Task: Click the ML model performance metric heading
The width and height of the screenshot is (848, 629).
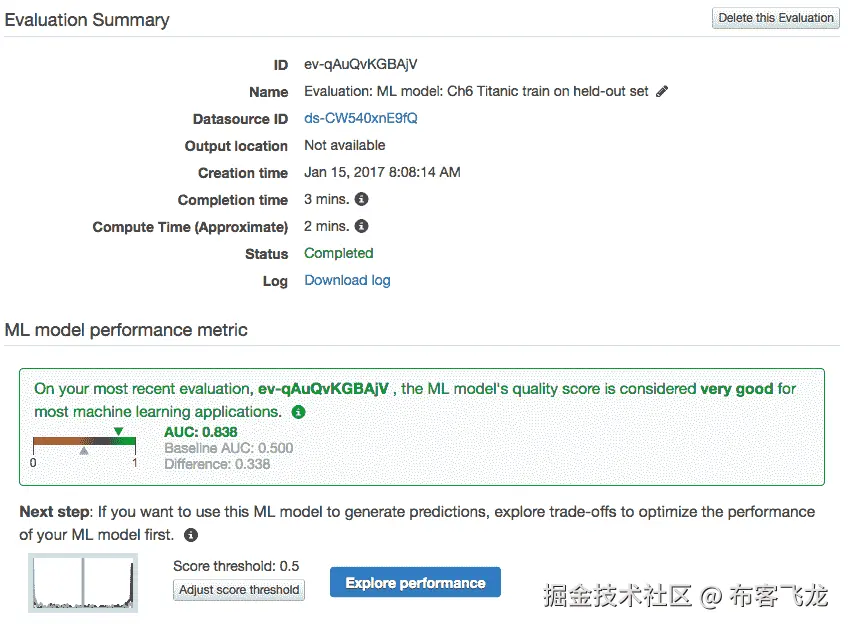Action: pos(126,330)
